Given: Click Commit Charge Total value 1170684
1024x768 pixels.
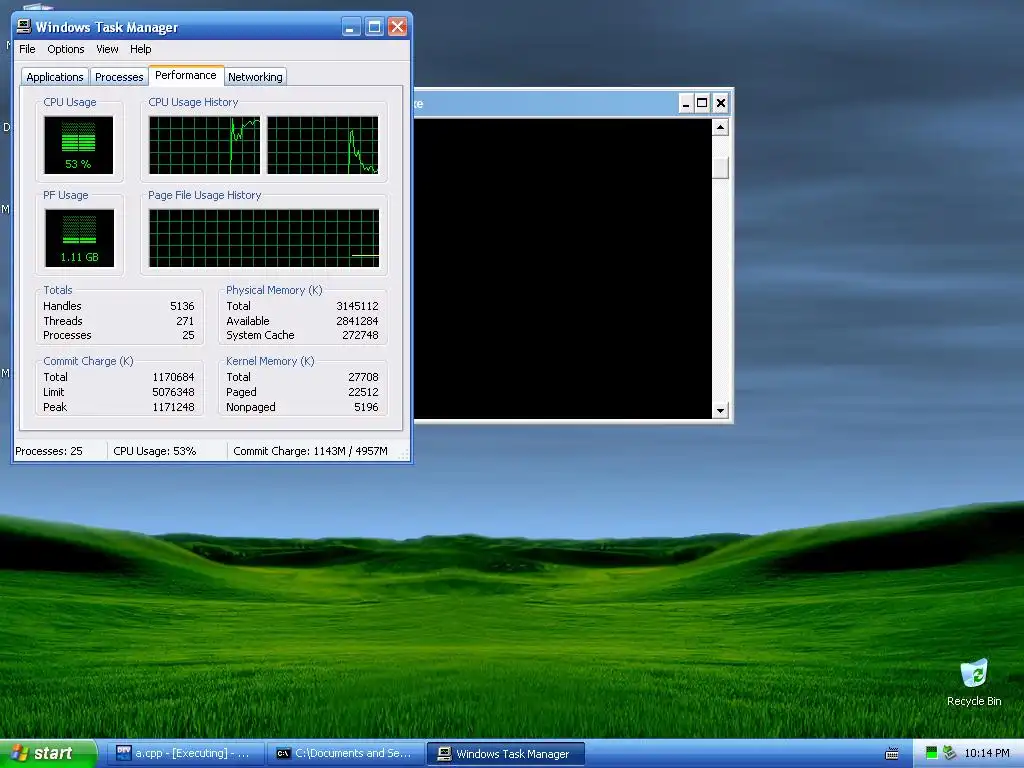Looking at the screenshot, I should pos(173,377).
